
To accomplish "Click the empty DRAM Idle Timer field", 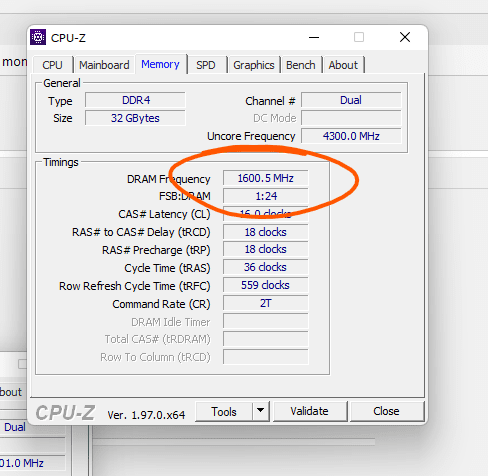I will pos(266,321).
